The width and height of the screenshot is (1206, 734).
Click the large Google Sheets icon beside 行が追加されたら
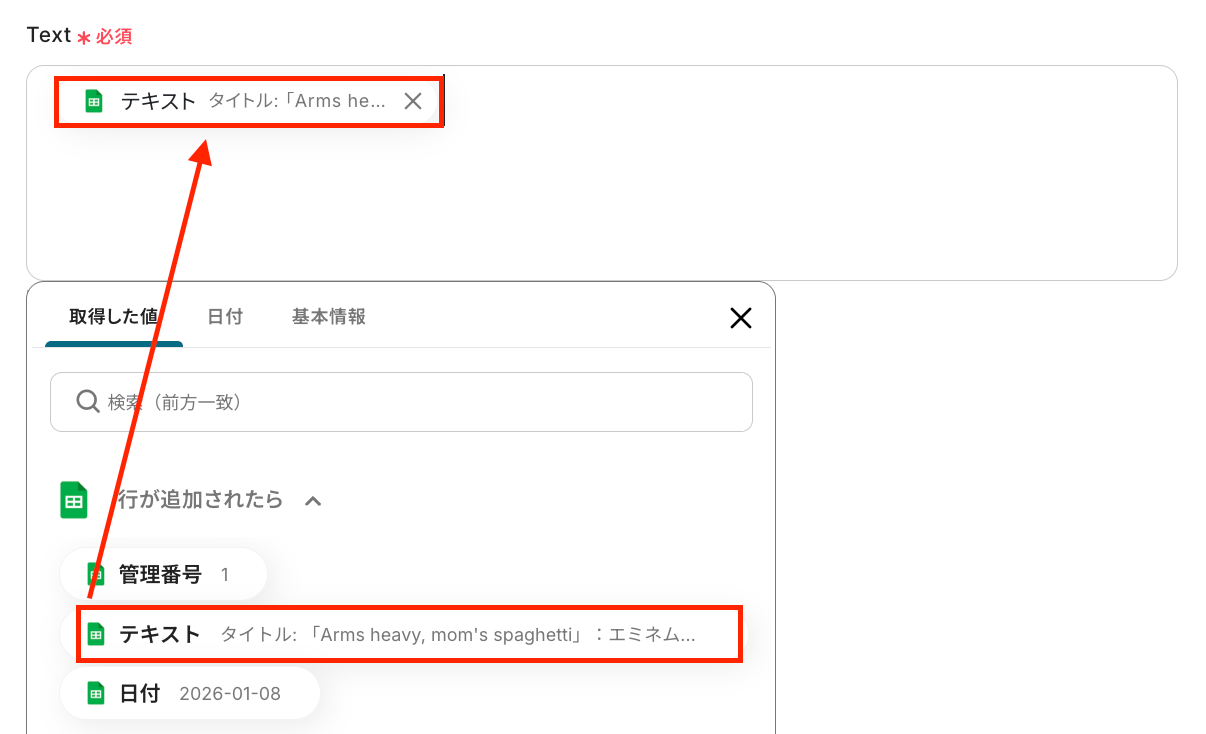point(74,500)
